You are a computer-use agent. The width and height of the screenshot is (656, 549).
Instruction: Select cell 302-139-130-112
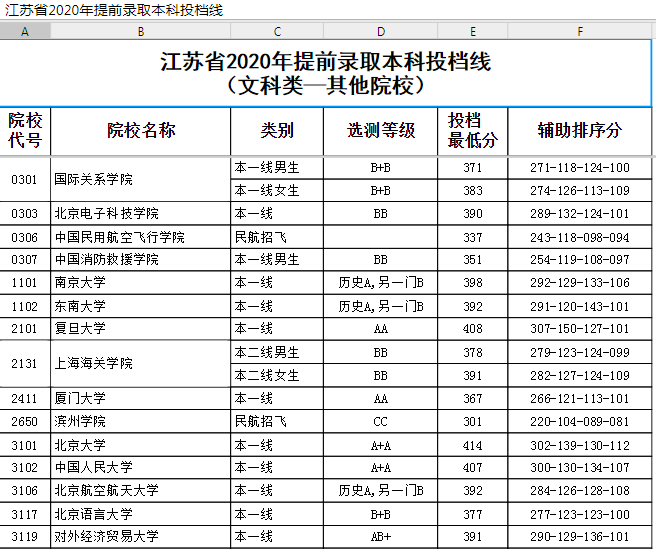point(580,445)
